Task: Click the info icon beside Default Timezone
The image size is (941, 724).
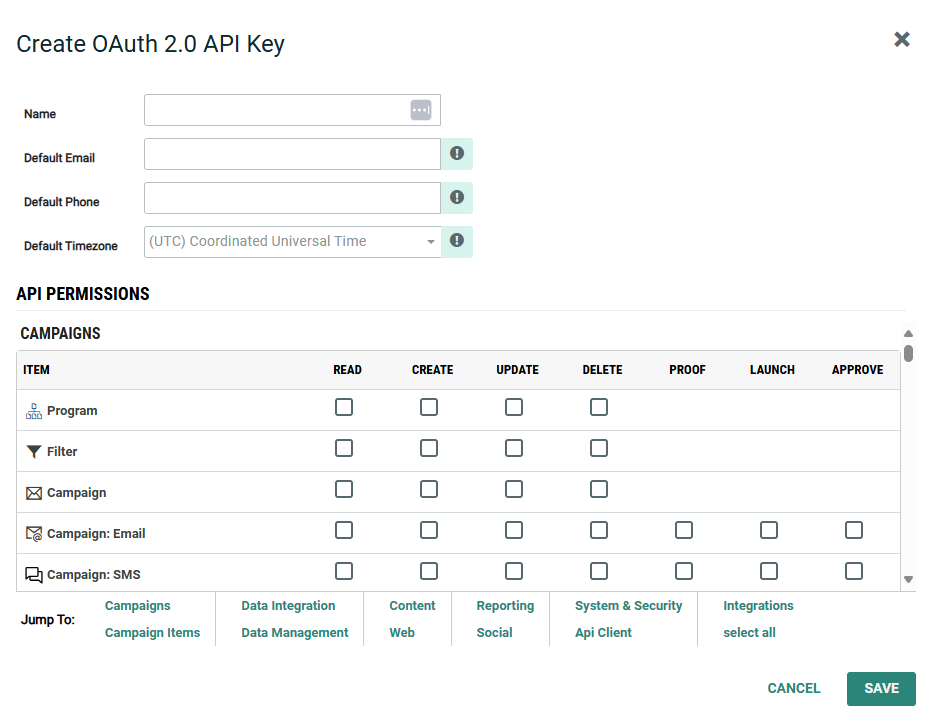Action: [x=457, y=241]
